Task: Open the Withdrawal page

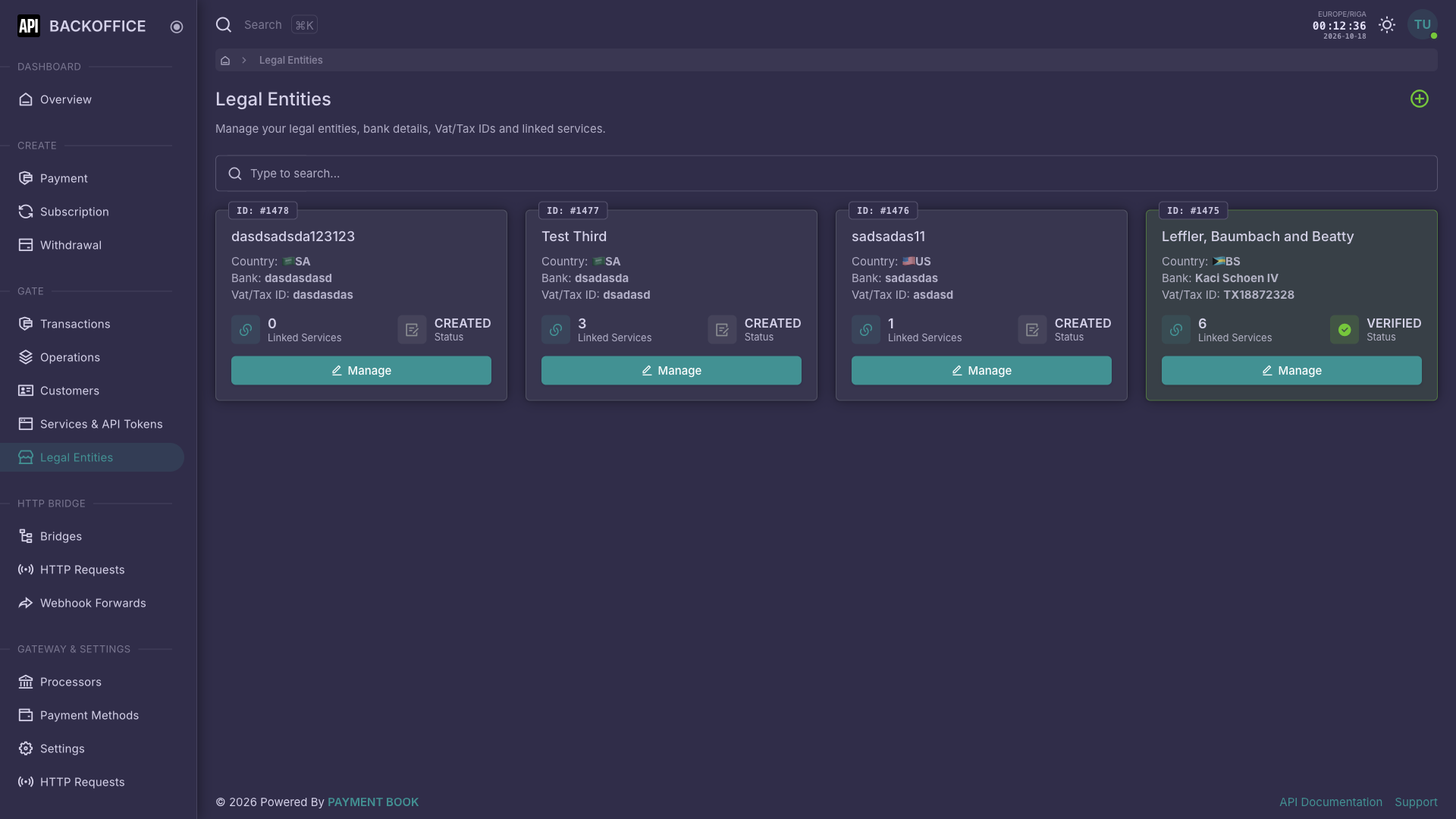Action: pyautogui.click(x=92, y=245)
